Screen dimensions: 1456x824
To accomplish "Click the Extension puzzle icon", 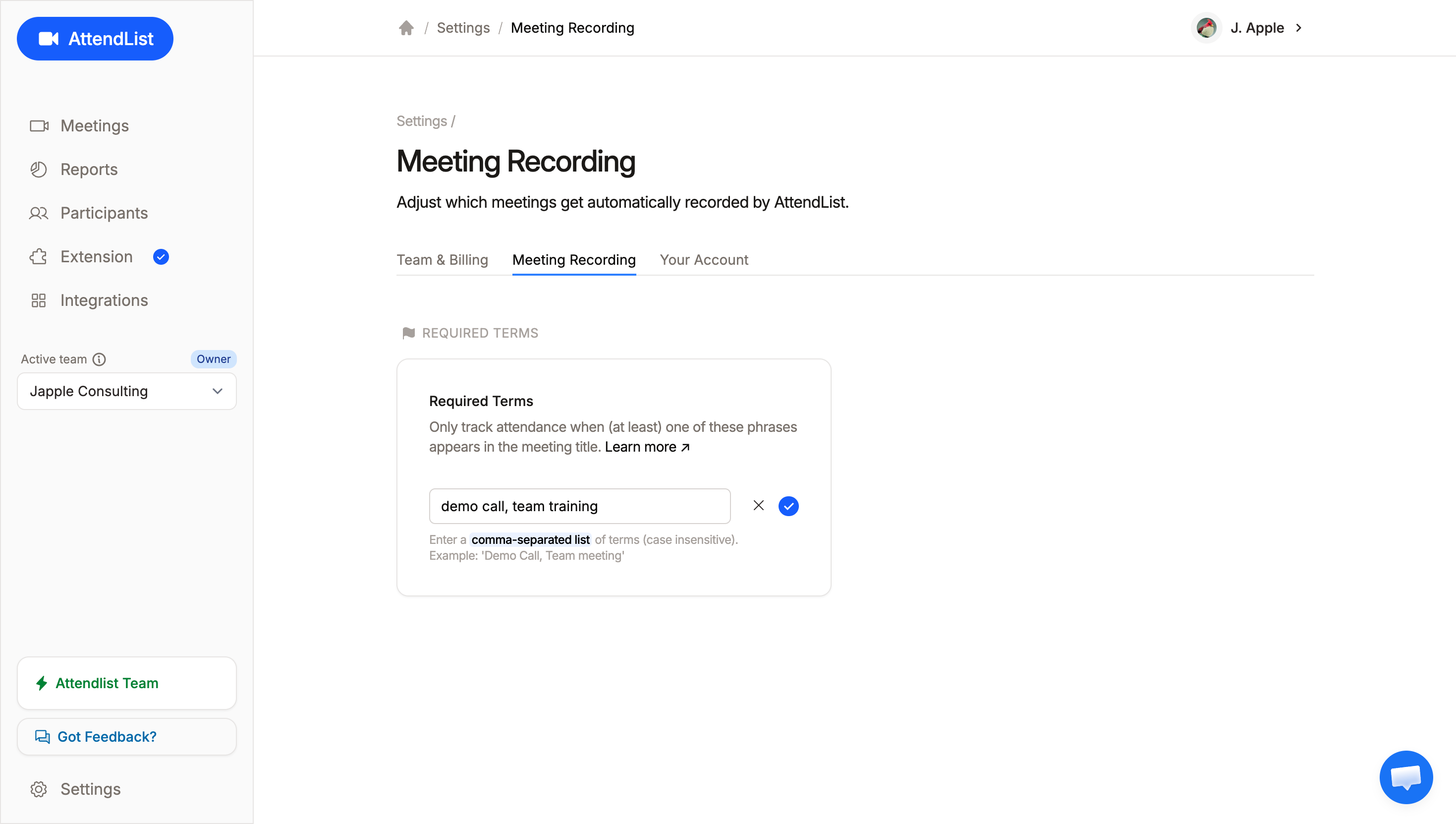I will pos(38,256).
